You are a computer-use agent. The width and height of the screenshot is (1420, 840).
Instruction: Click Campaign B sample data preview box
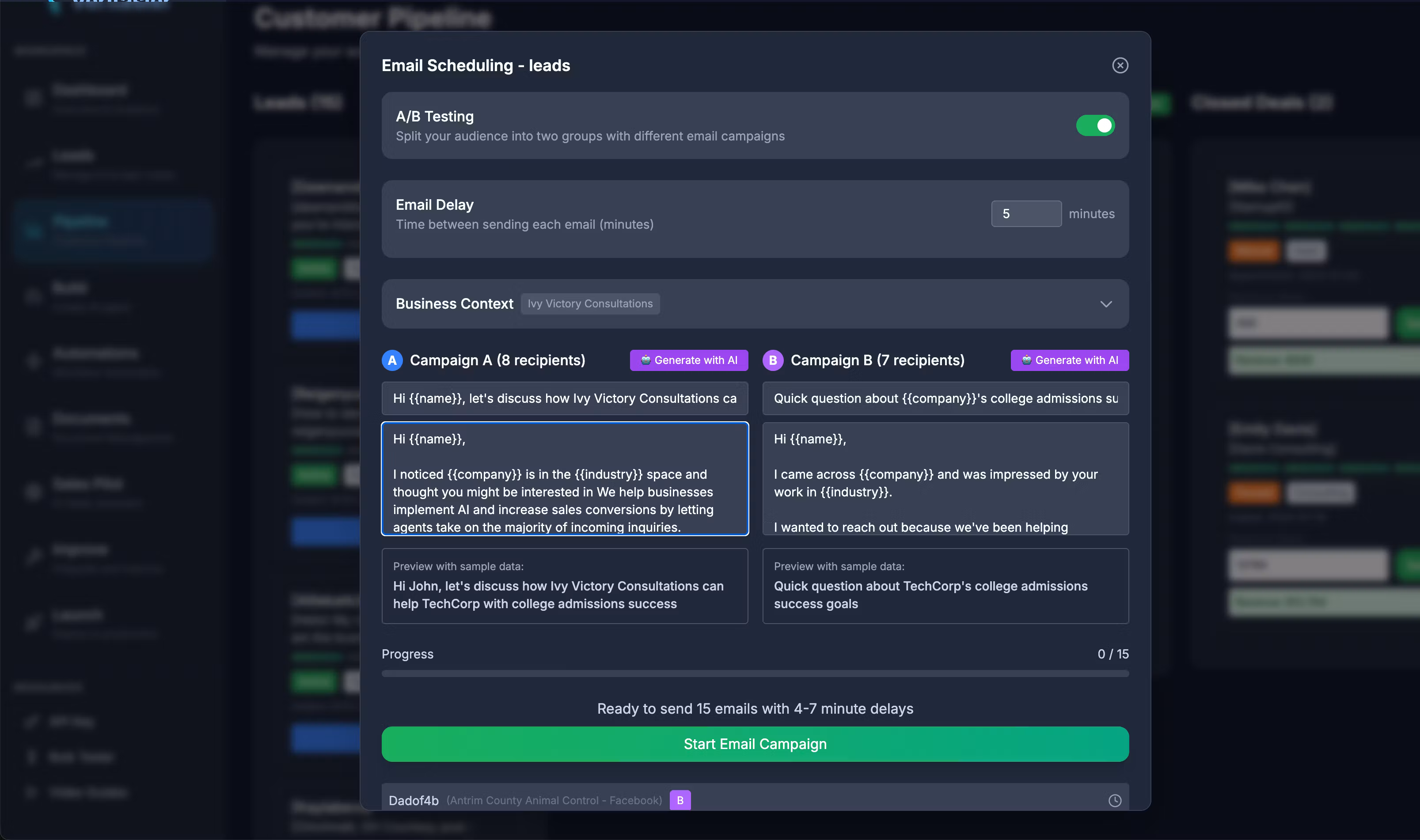pyautogui.click(x=945, y=586)
